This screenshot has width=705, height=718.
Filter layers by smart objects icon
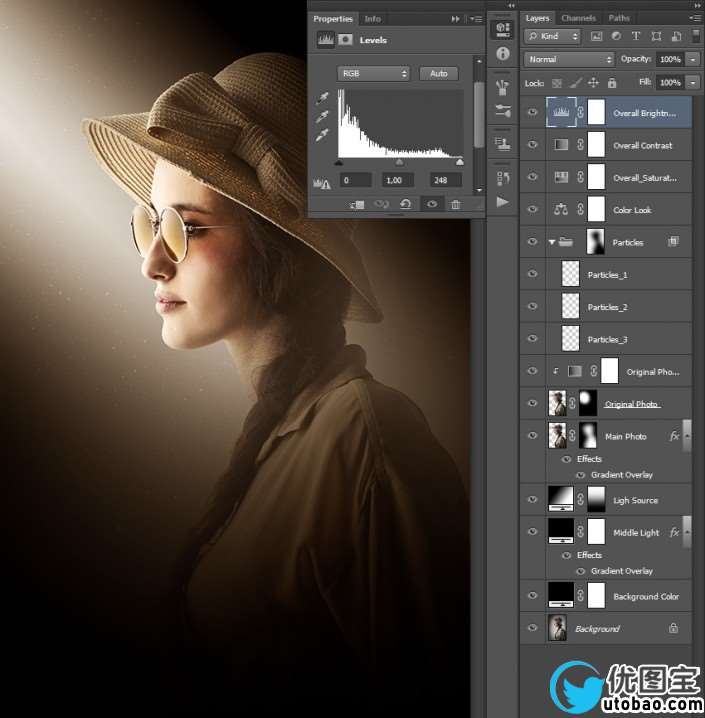(x=676, y=36)
